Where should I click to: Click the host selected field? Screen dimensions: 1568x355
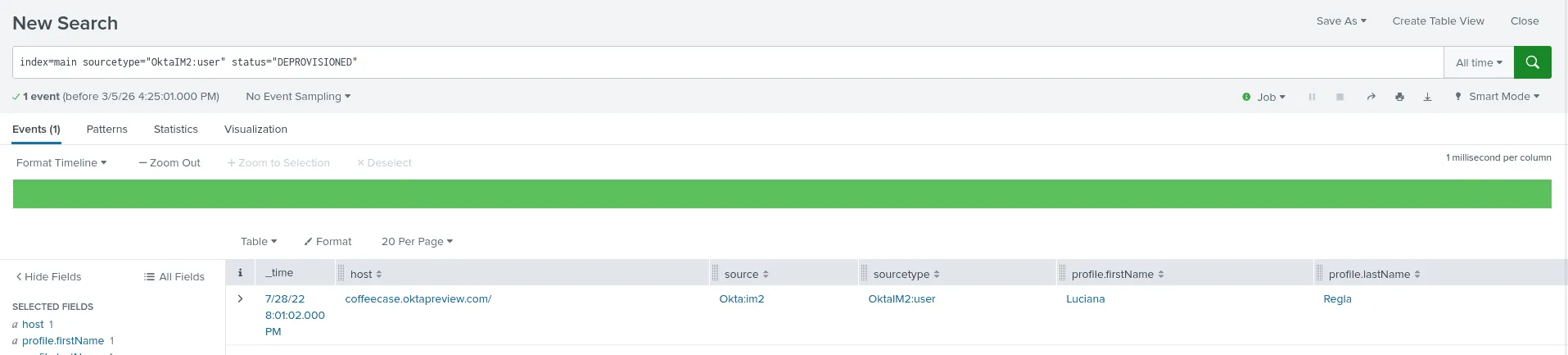click(x=33, y=325)
